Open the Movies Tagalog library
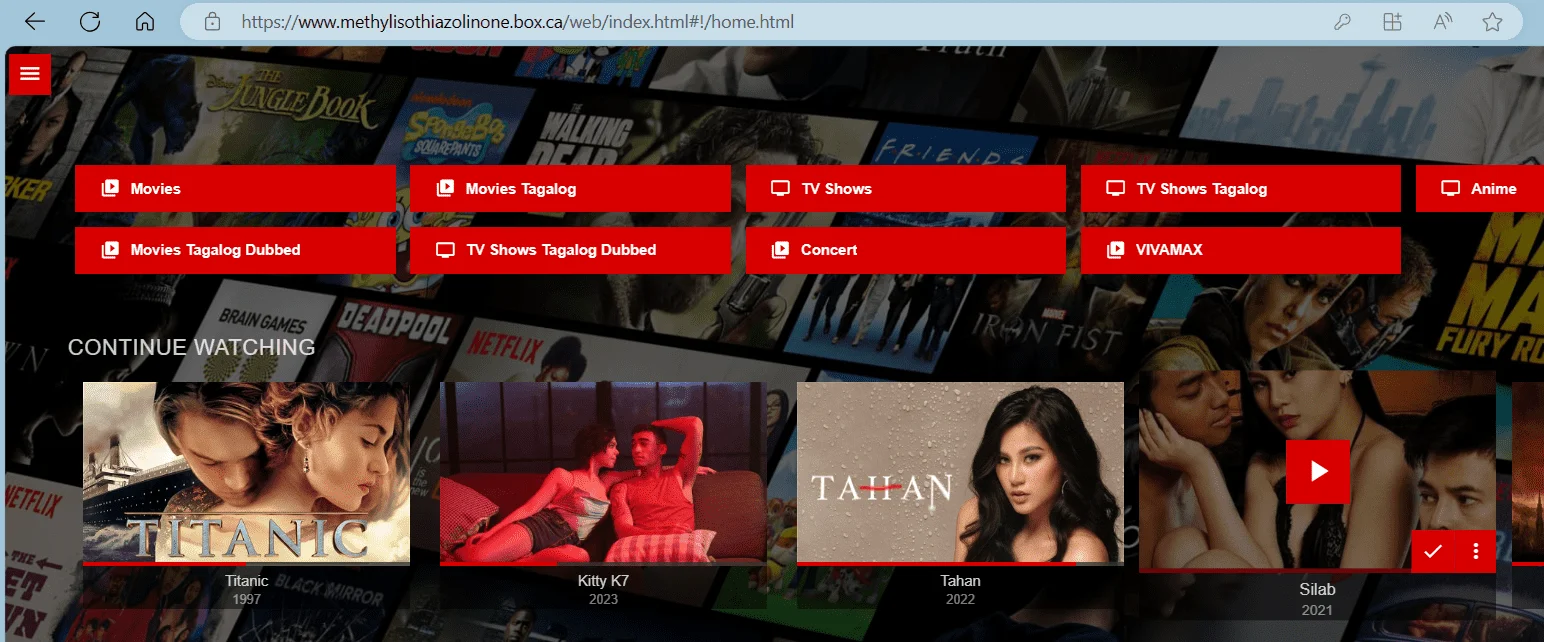The width and height of the screenshot is (1544, 642). tap(570, 188)
